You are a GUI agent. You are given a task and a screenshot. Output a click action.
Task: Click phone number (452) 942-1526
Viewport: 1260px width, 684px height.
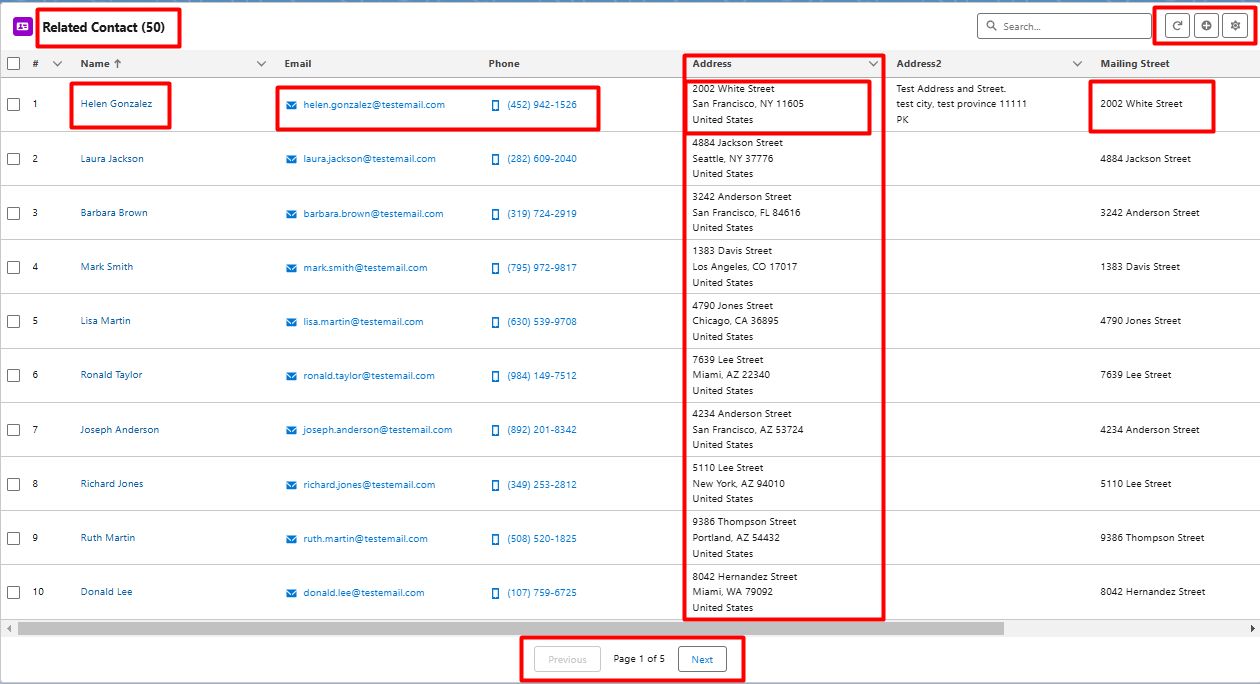pyautogui.click(x=542, y=105)
